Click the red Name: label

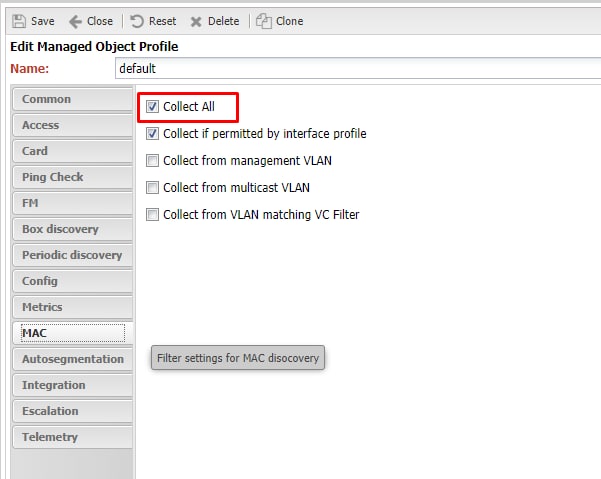(30, 69)
